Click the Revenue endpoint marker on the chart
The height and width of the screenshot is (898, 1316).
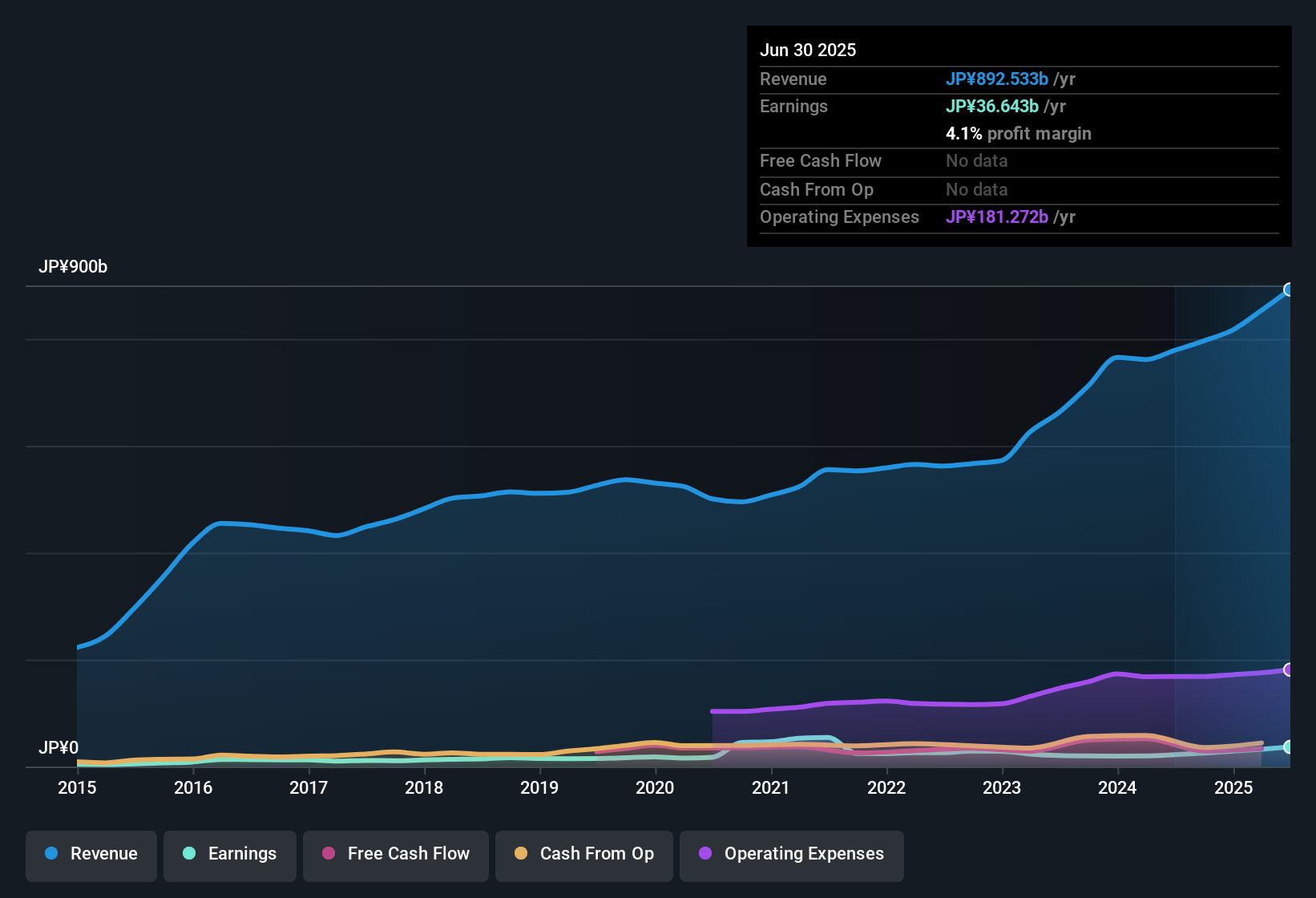[x=1290, y=290]
